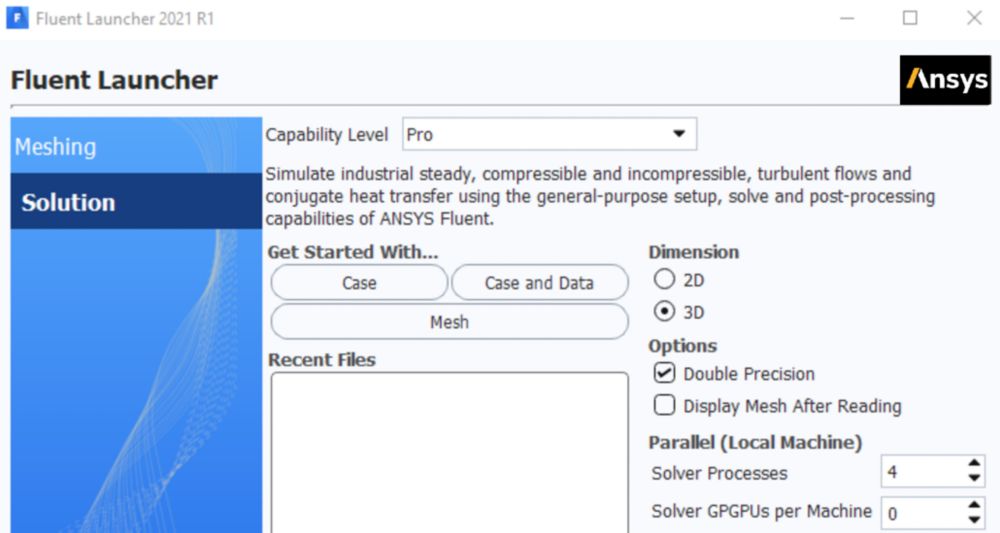This screenshot has height=533, width=1000.
Task: Enable Display Mesh After Reading
Action: pyautogui.click(x=664, y=405)
